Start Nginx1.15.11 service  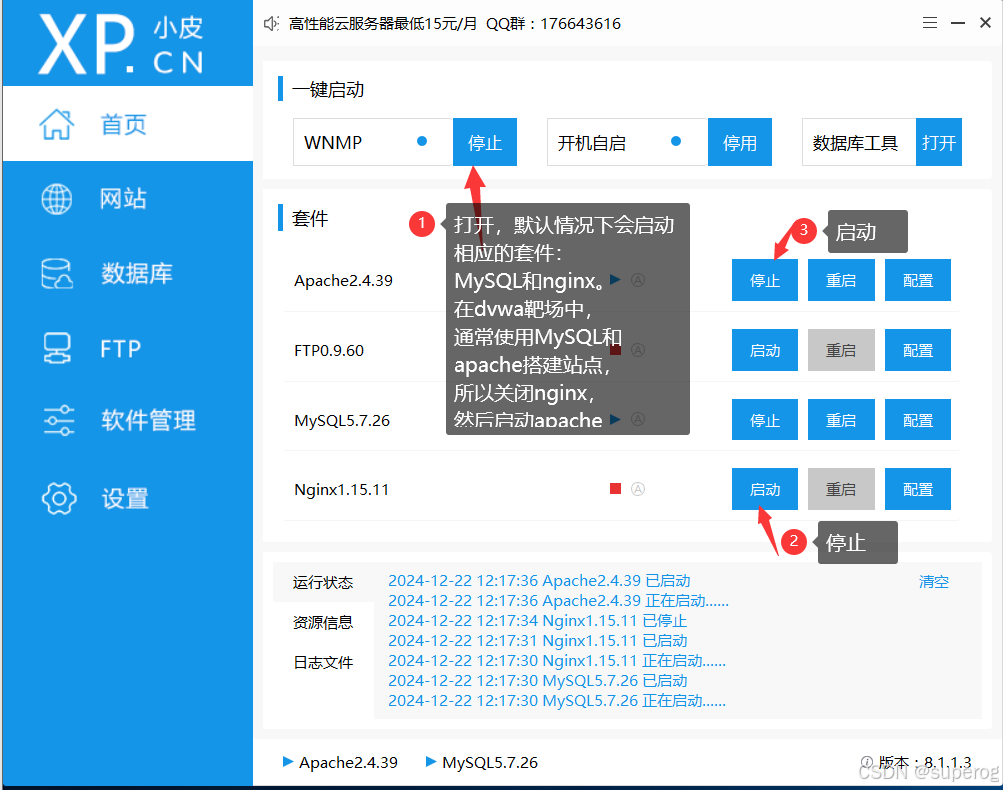coord(765,489)
